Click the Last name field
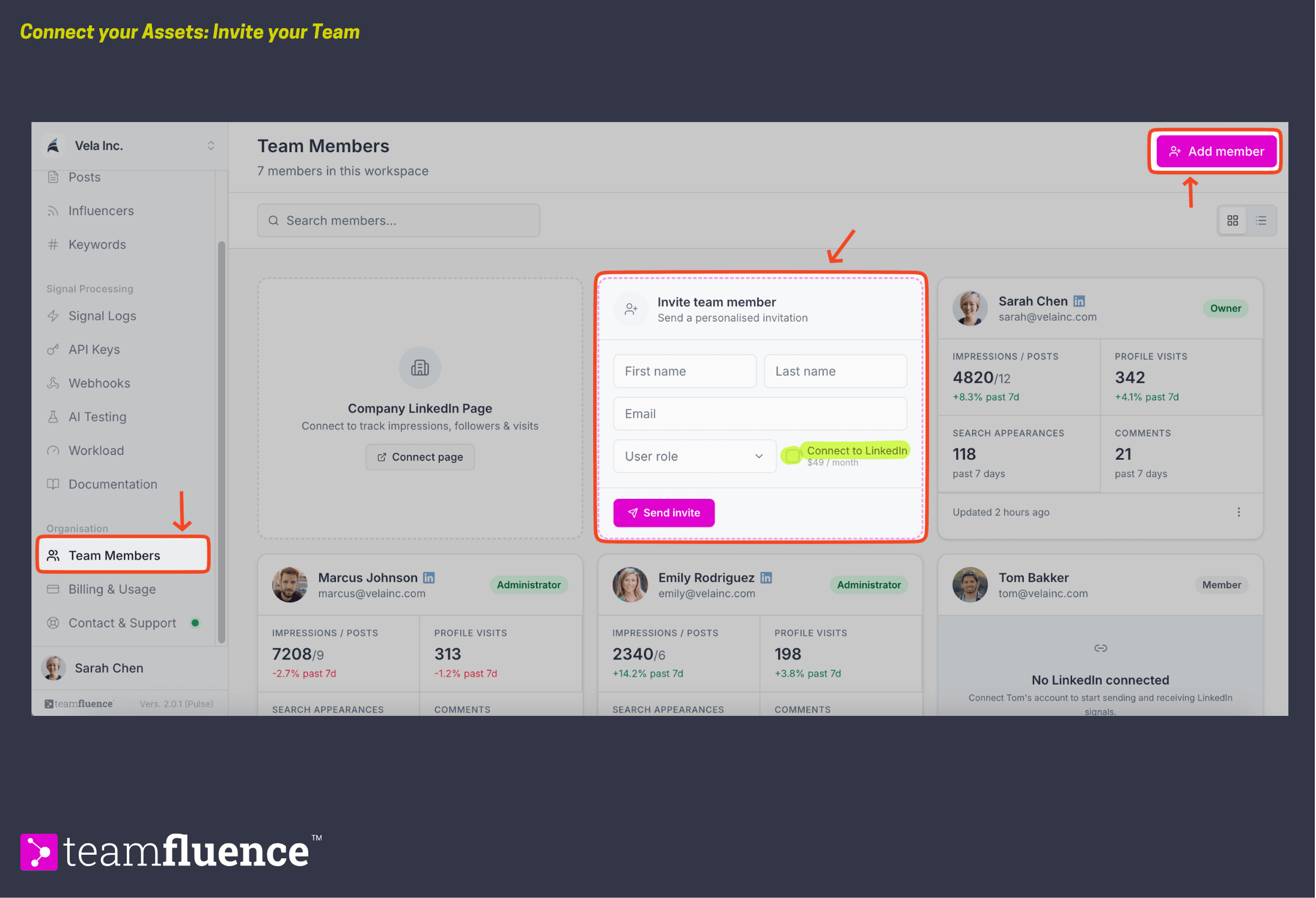This screenshot has width=1316, height=898. (835, 371)
